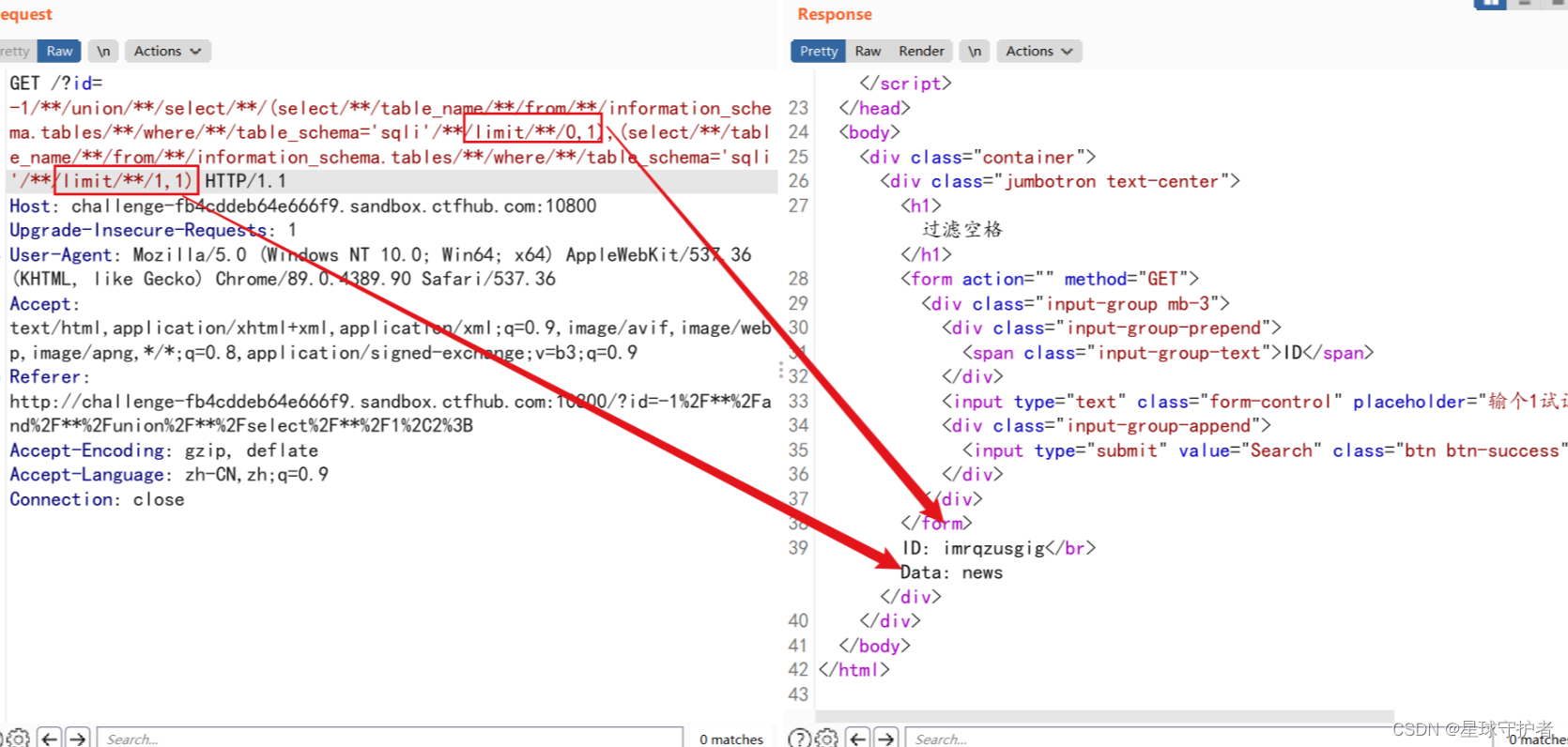Switch Request view to Pretty tab

click(16, 51)
